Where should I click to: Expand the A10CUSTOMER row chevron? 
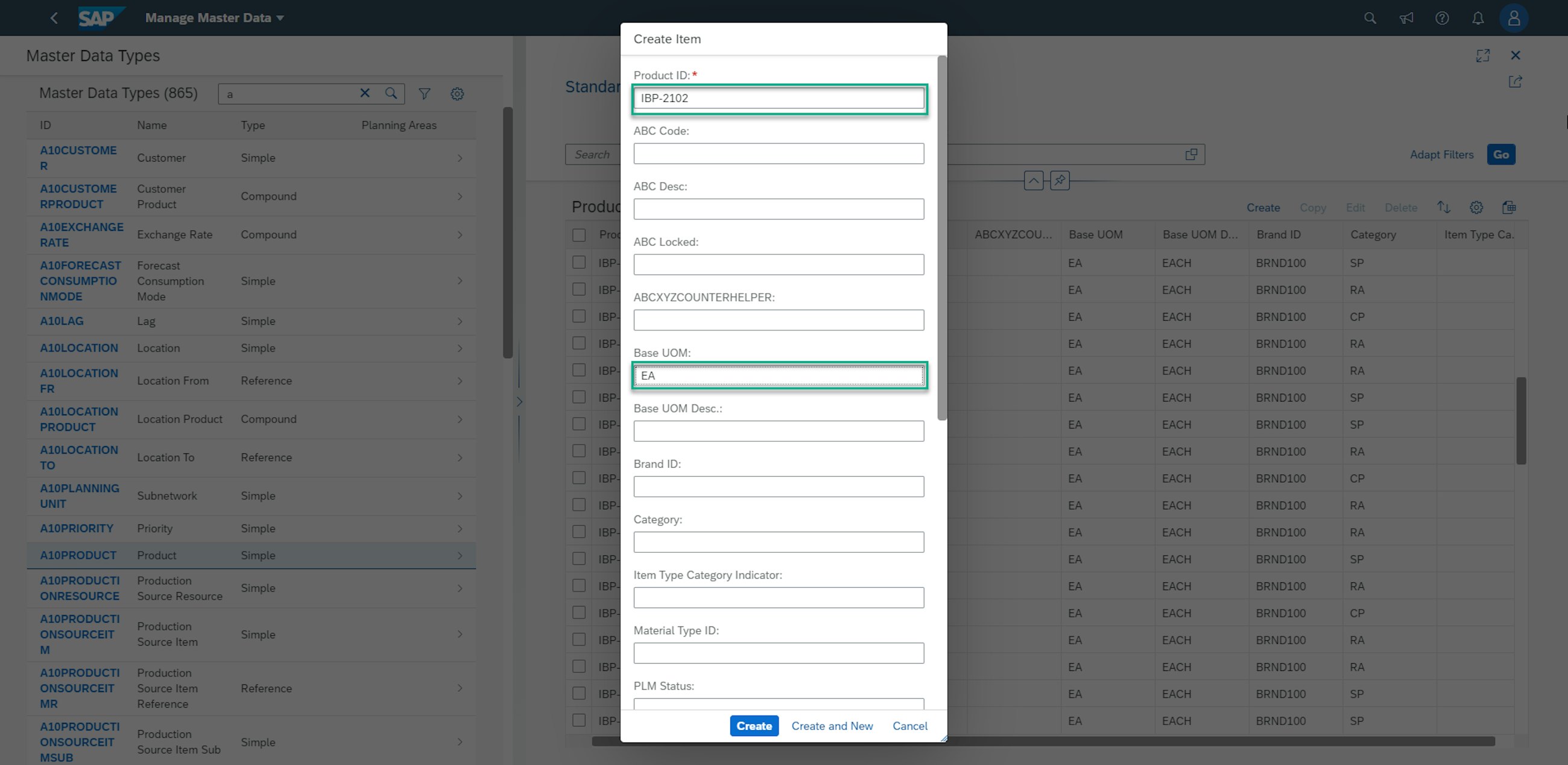(460, 157)
